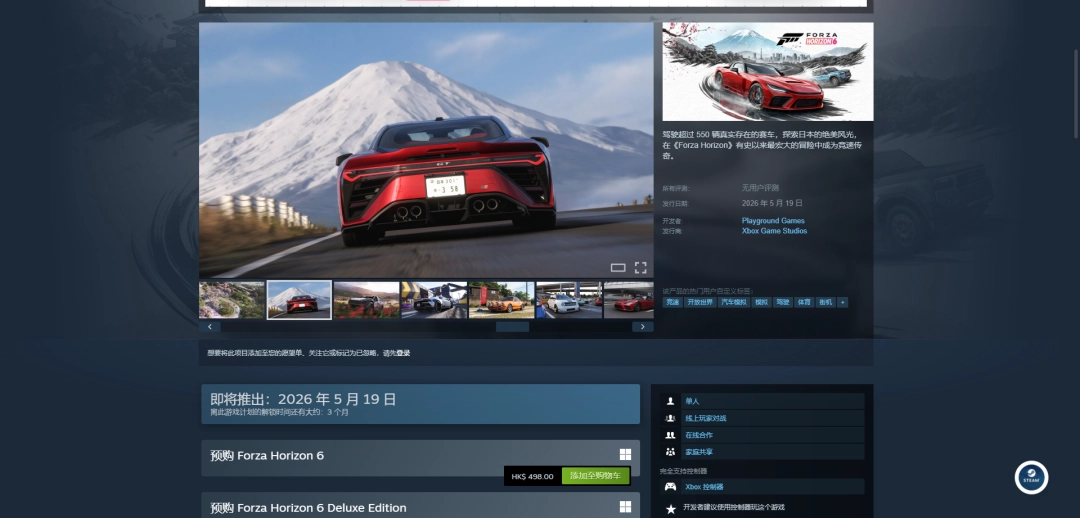Screen dimensions: 1080x518
Task: Open the Playground Games developer link
Action: pos(773,221)
